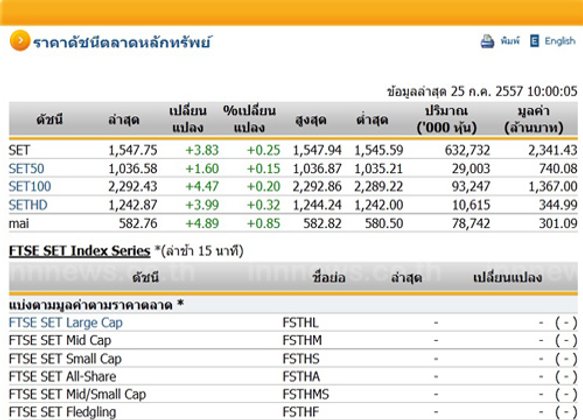Image resolution: width=583 pixels, height=420 pixels.
Task: Click the FSTHMS abbreviation
Action: click(x=306, y=394)
